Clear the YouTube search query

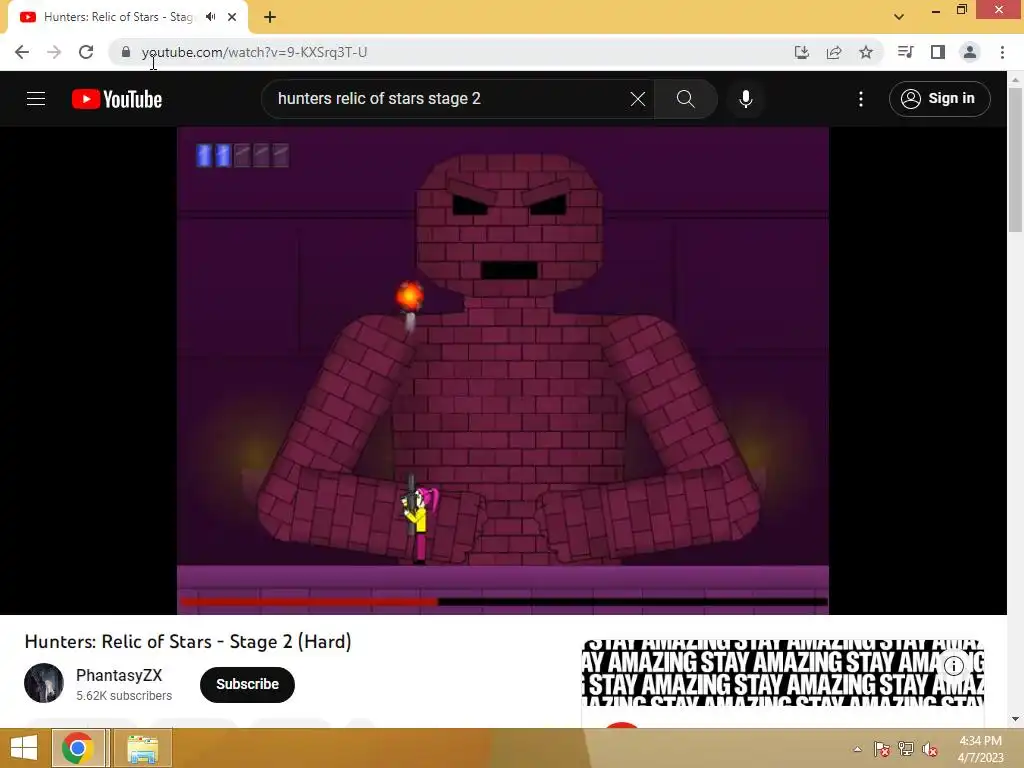[637, 99]
